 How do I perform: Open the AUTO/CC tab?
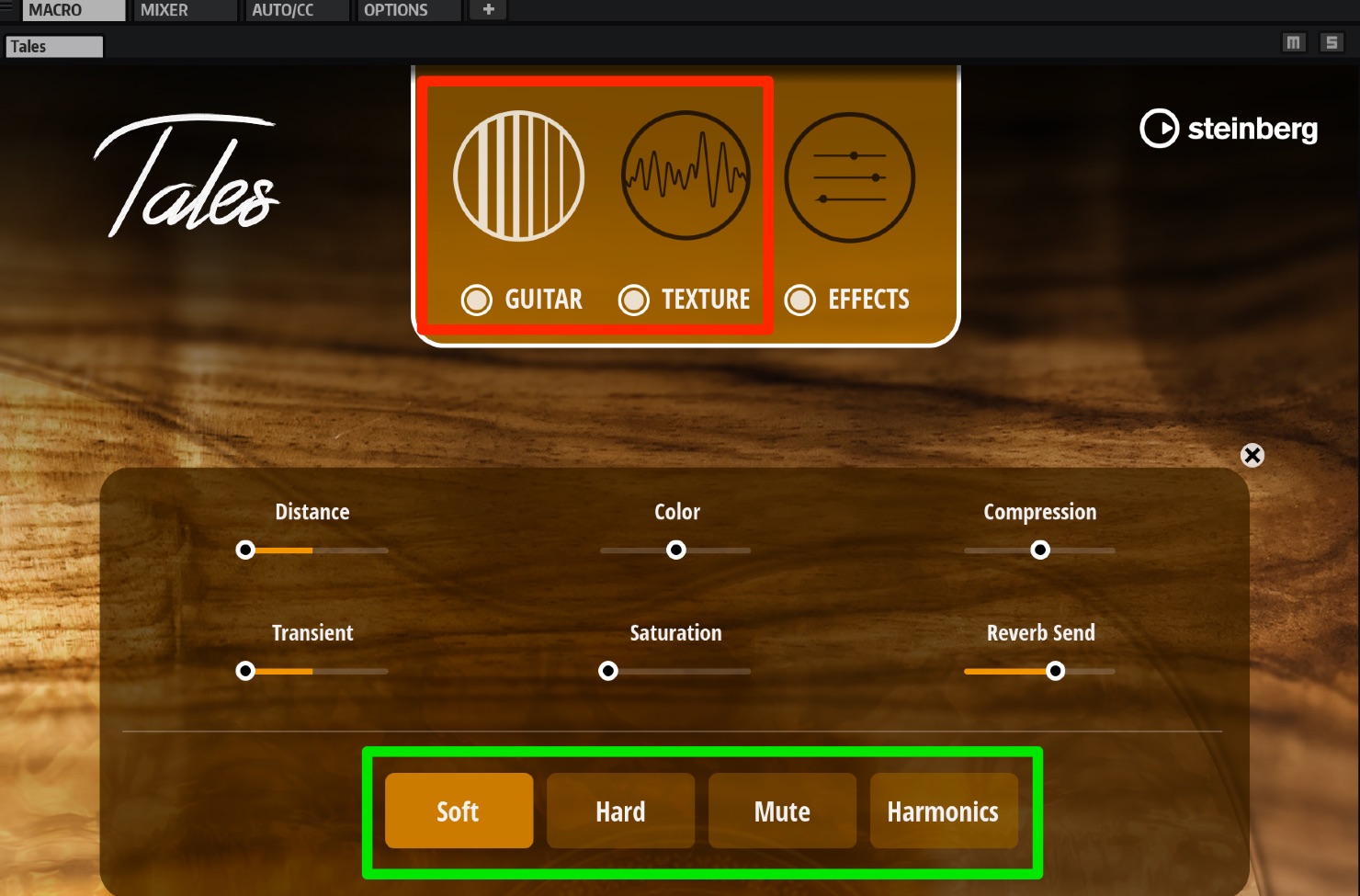pyautogui.click(x=298, y=10)
